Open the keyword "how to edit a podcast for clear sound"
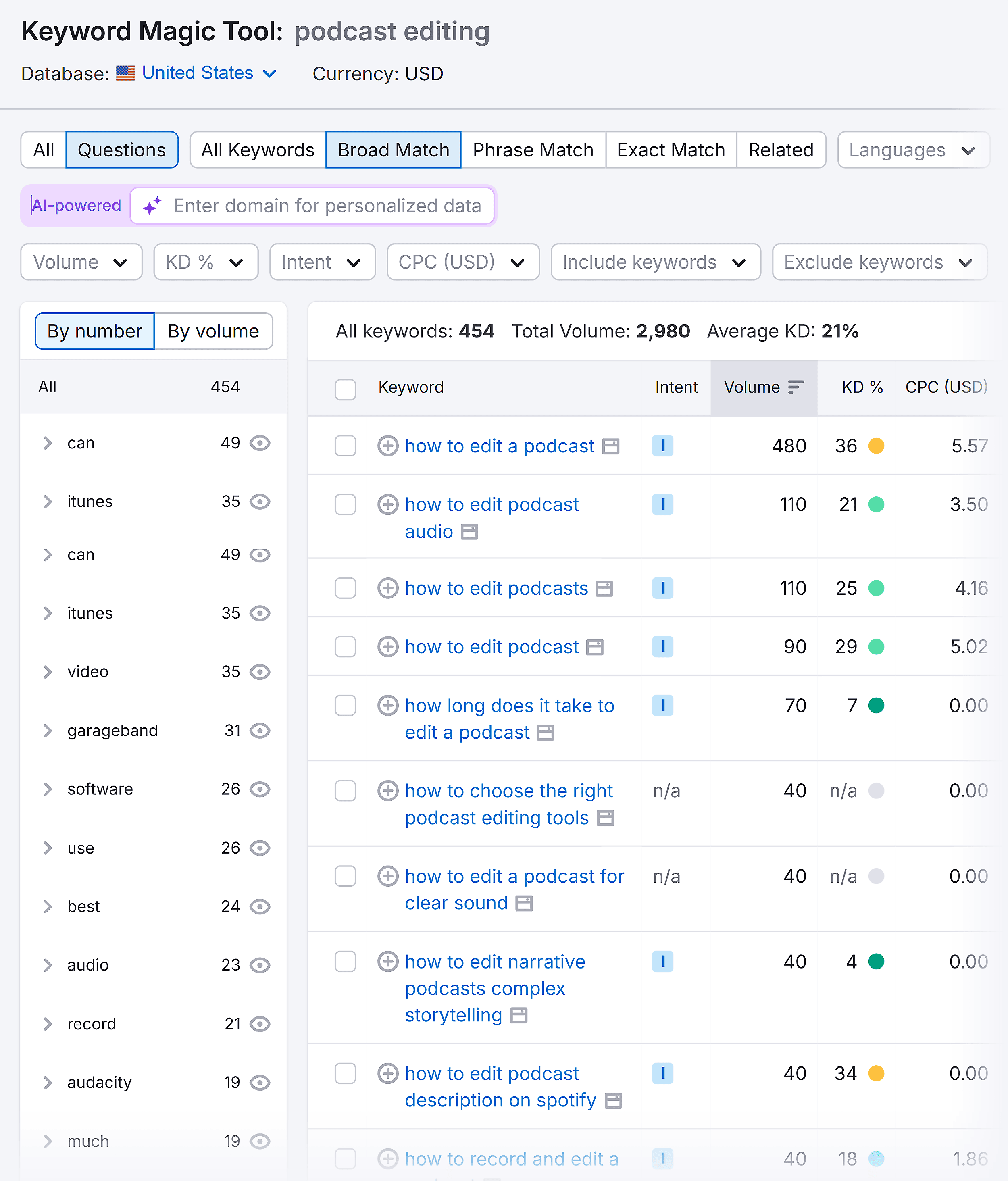 coord(513,876)
